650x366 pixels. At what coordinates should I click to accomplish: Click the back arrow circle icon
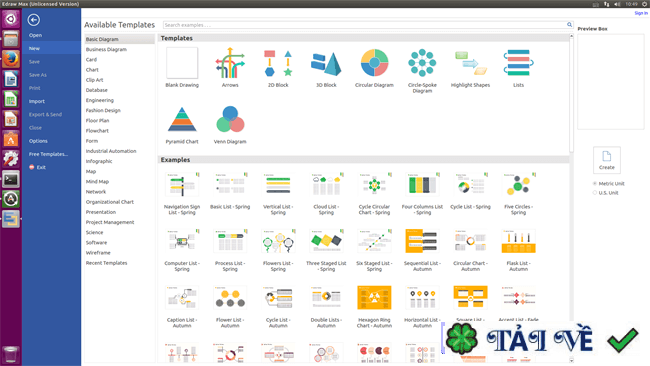pyautogui.click(x=34, y=19)
